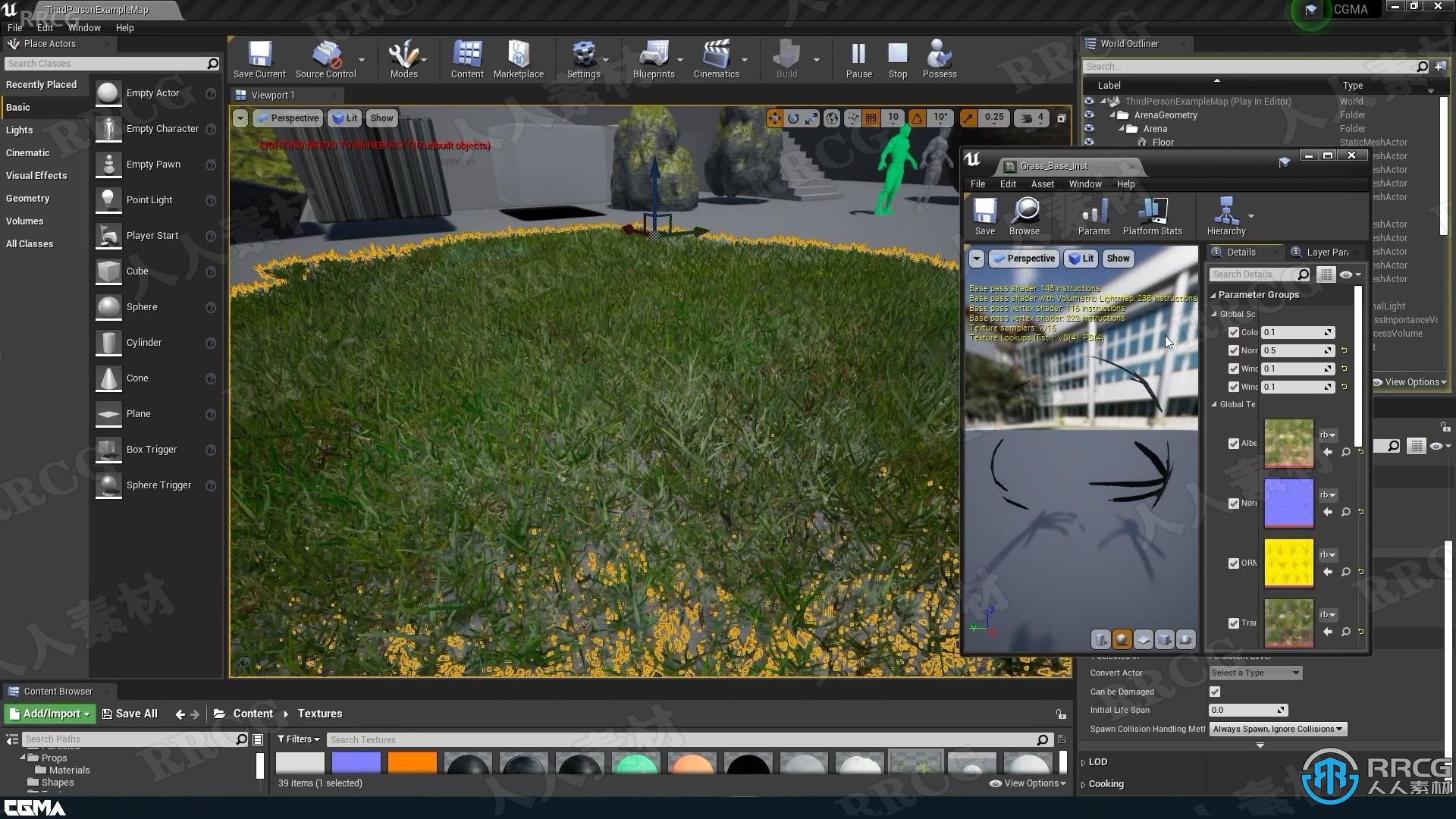Image resolution: width=1456 pixels, height=819 pixels.
Task: Collapse the Global Sc parameter group
Action: coord(1214,314)
